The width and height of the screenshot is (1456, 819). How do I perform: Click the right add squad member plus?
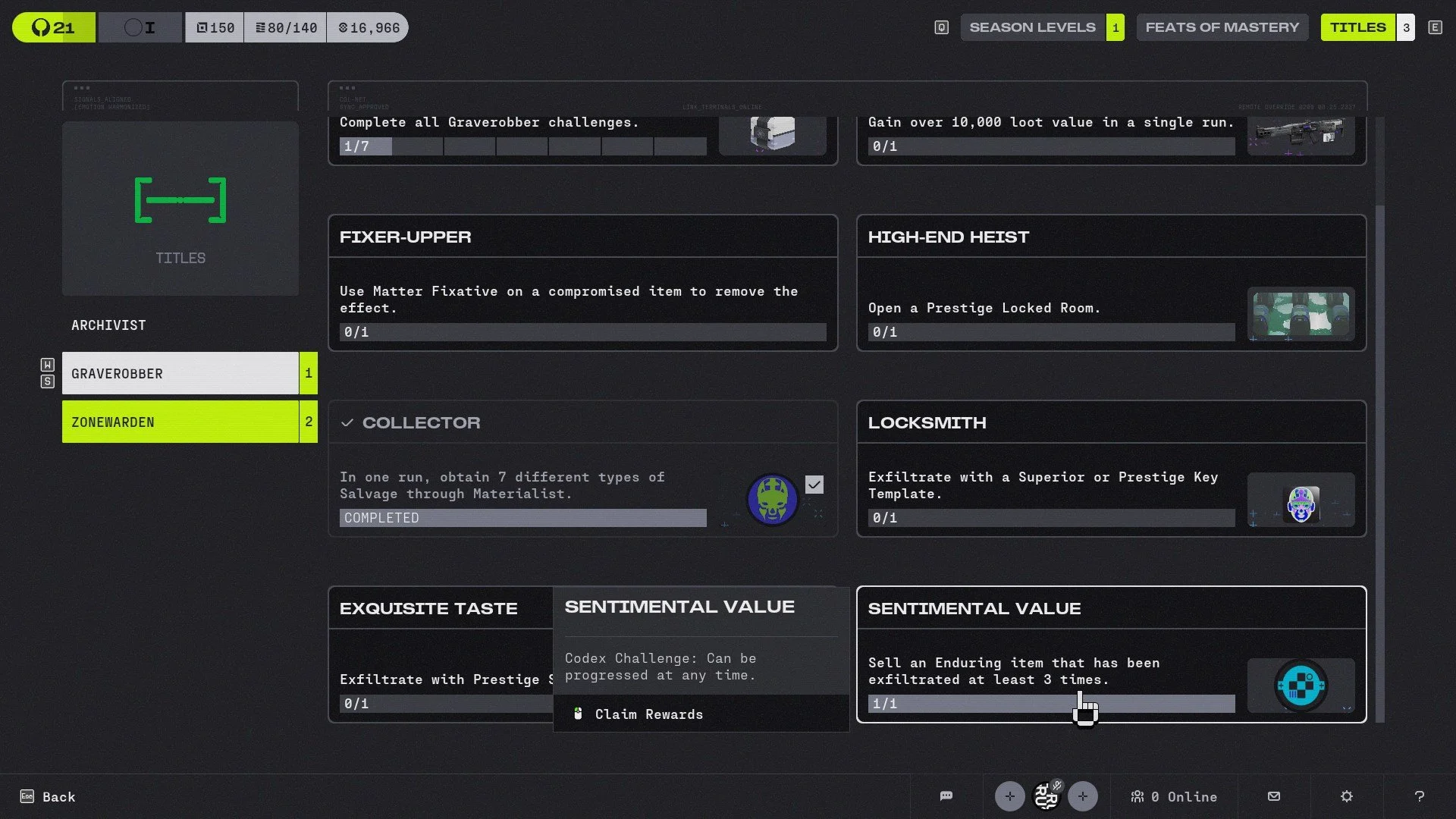[x=1082, y=796]
